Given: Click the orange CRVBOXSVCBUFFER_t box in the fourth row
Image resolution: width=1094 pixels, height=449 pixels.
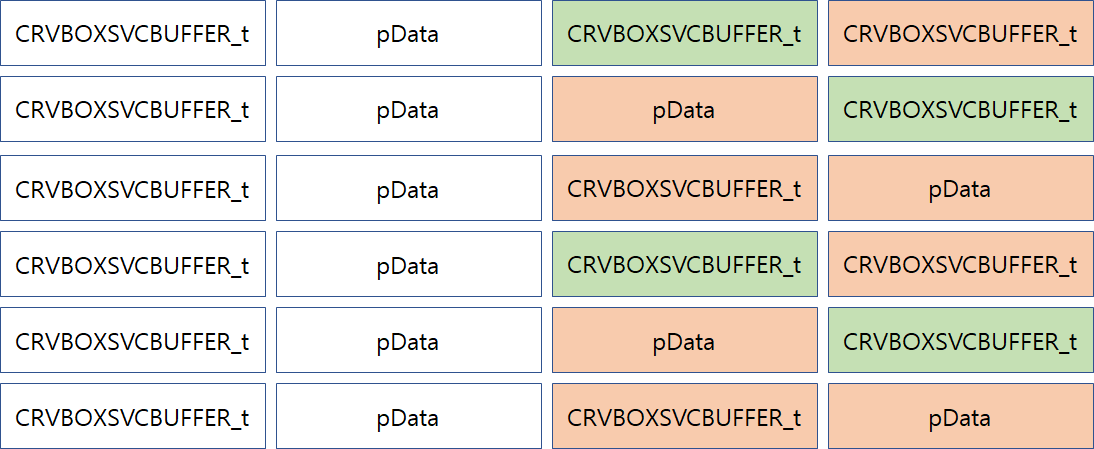Looking at the screenshot, I should point(961,264).
